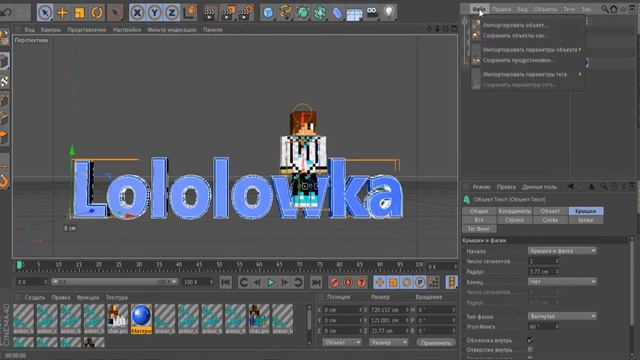Step the first Число сегментов spinner
This screenshot has height=360, width=640.
[557, 261]
